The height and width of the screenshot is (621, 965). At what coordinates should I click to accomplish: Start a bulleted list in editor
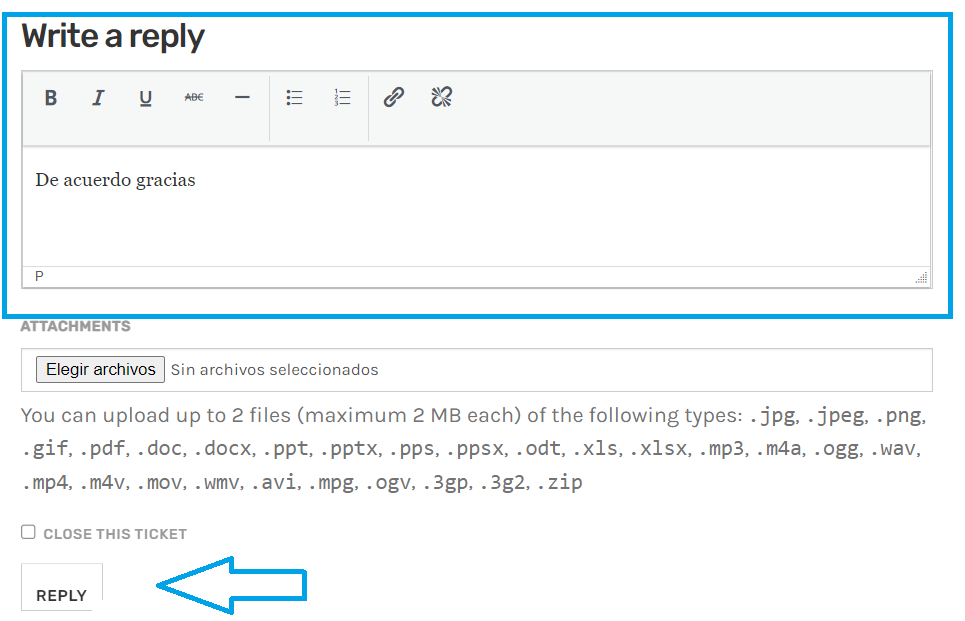pyautogui.click(x=294, y=98)
